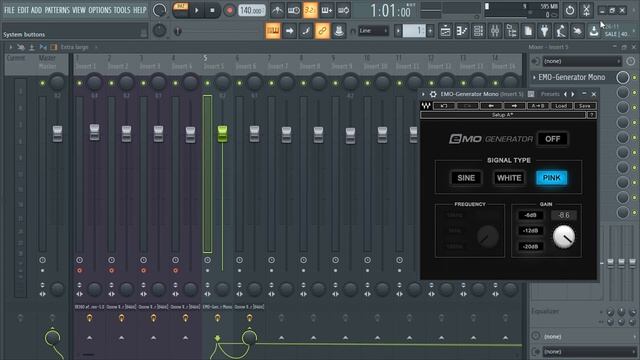Arm Insert 1 record disk button

click(80, 270)
